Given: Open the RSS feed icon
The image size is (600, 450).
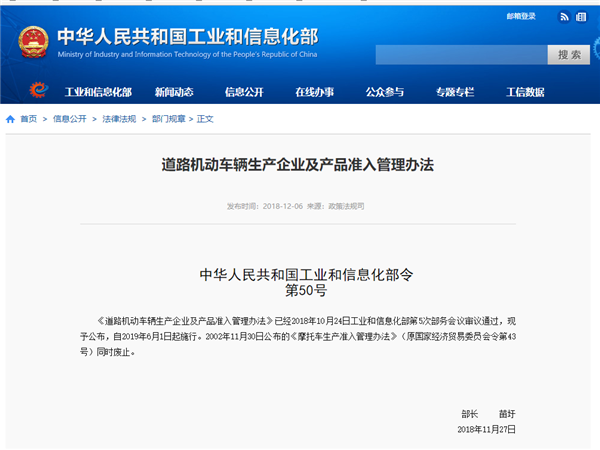Looking at the screenshot, I should tap(564, 17).
